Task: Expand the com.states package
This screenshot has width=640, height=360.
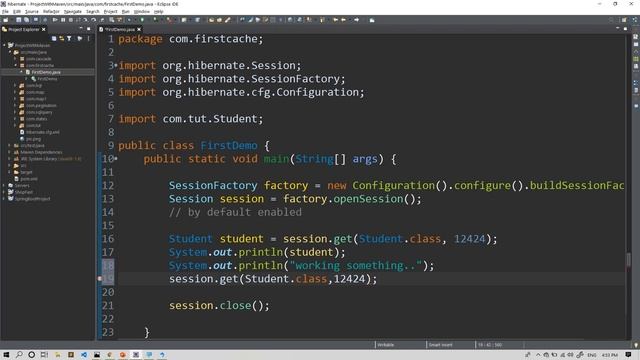Action: (x=15, y=119)
